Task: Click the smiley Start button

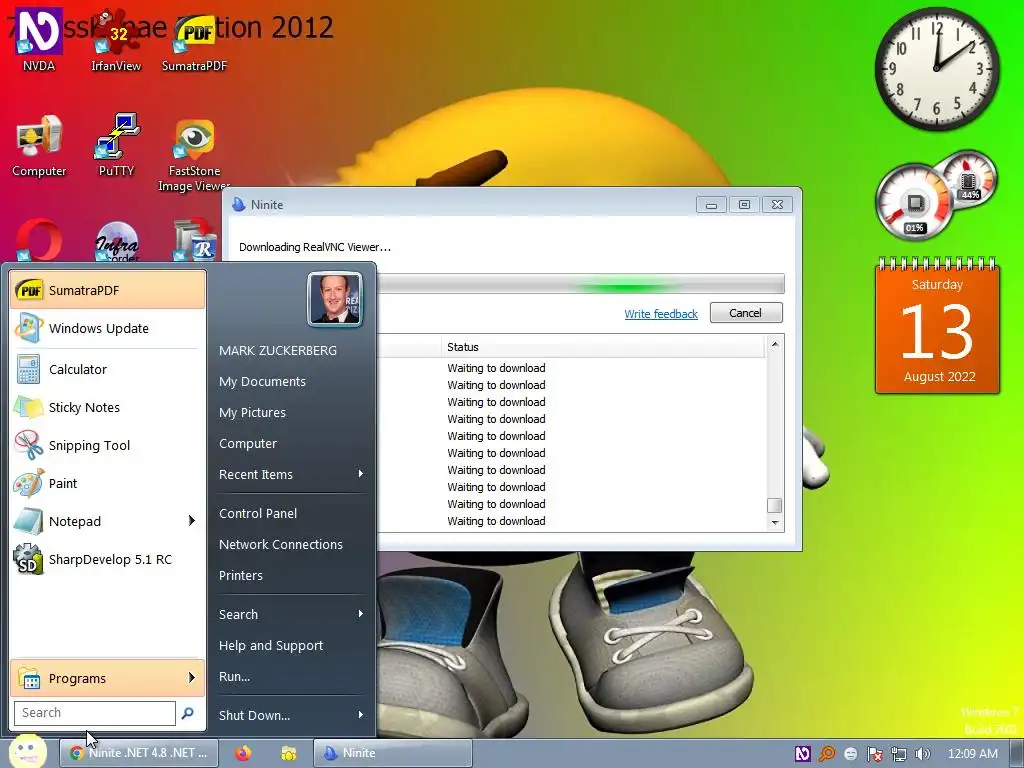Action: [x=27, y=751]
